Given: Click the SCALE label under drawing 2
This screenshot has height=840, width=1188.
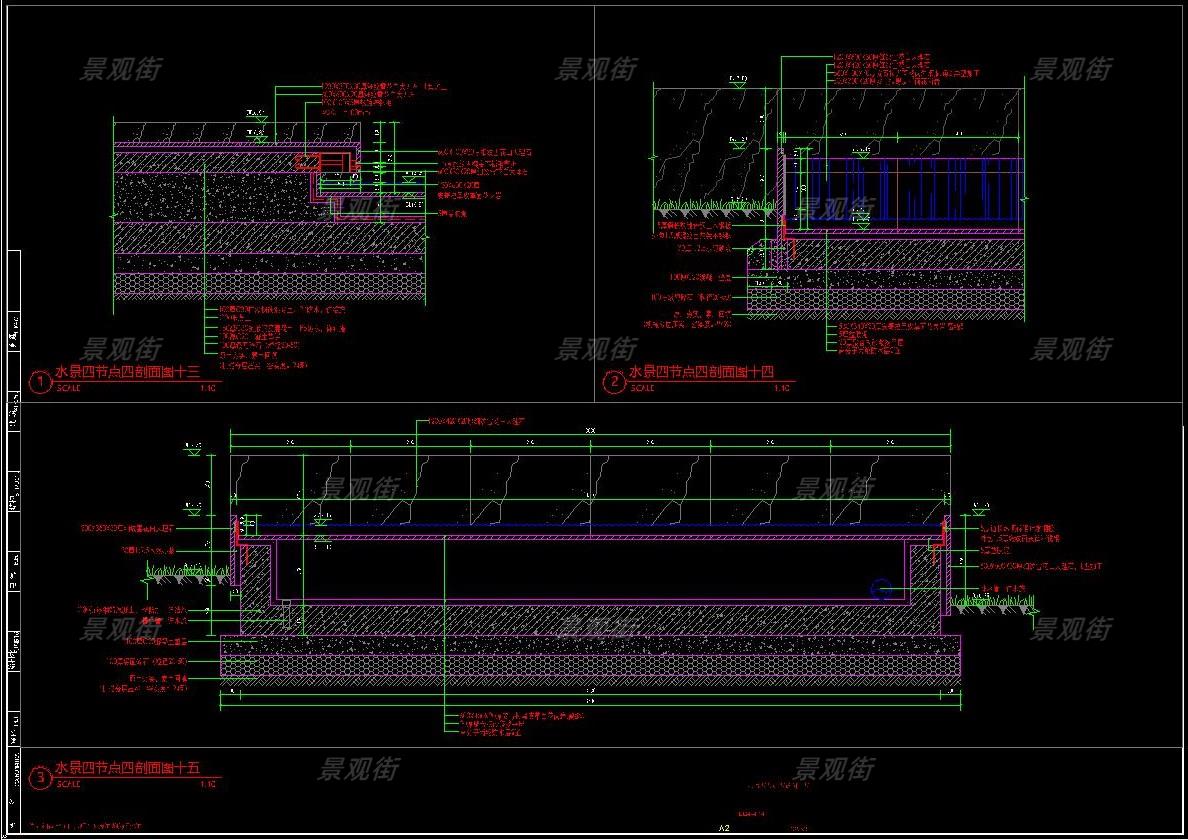Looking at the screenshot, I should 642,387.
